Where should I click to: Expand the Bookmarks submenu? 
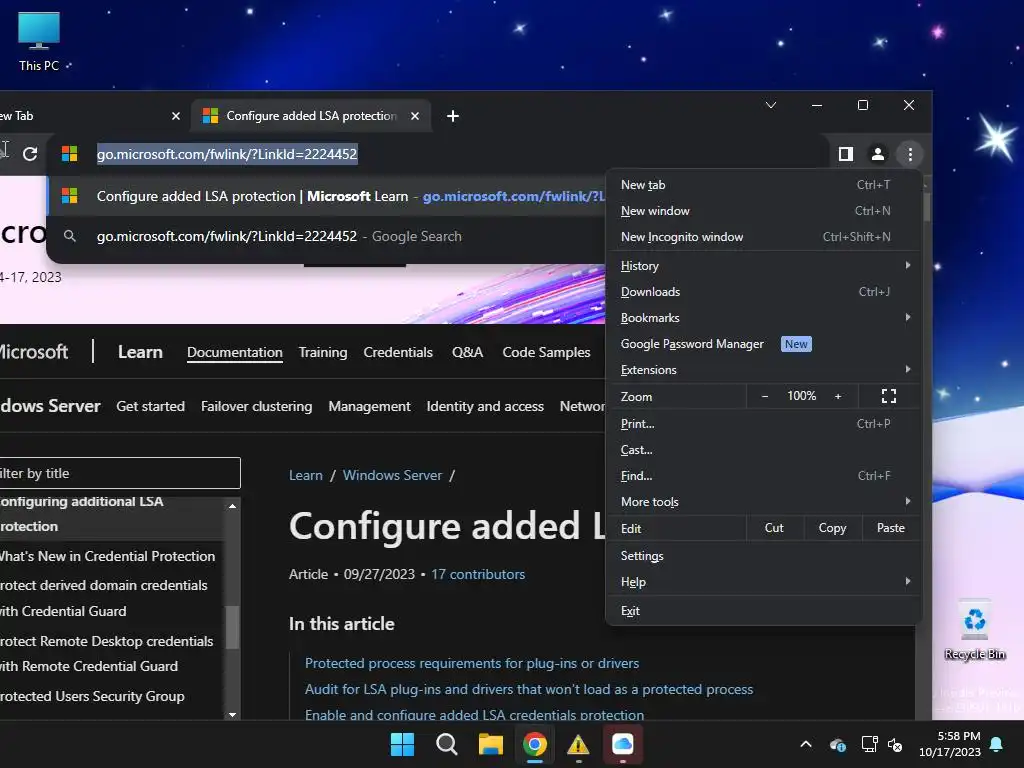[x=763, y=318]
